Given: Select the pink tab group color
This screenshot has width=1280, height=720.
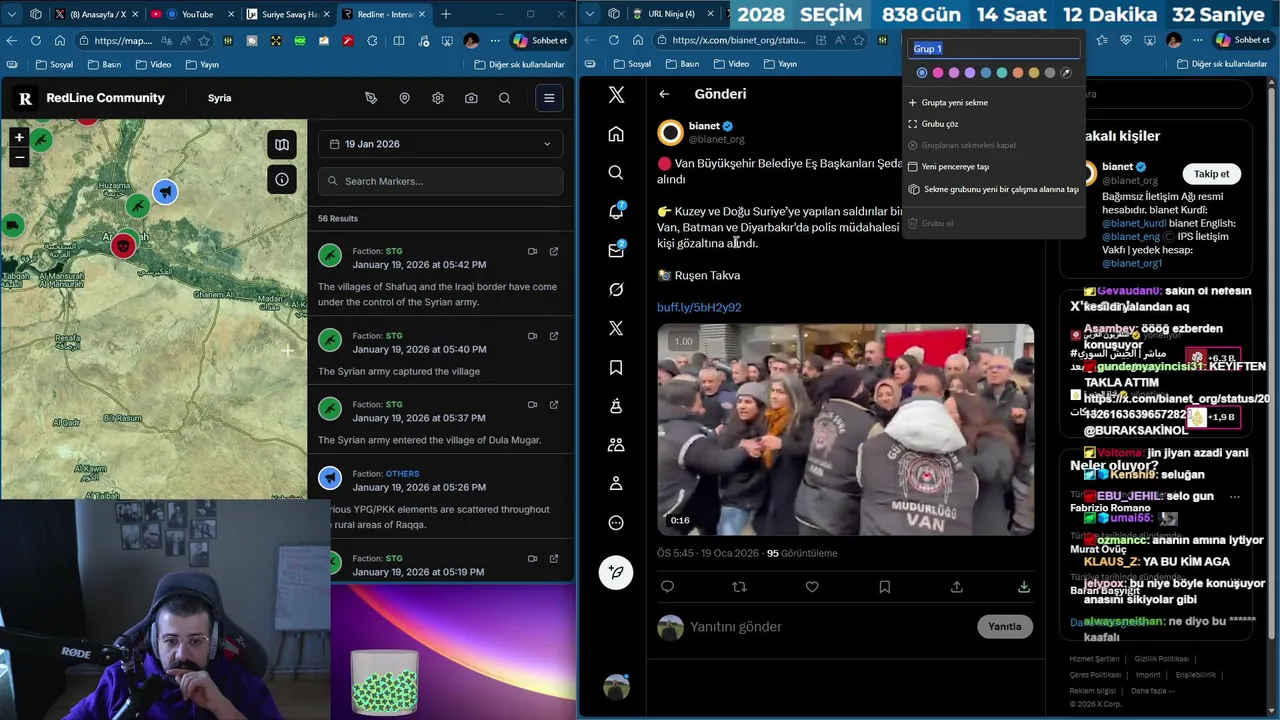Looking at the screenshot, I should tap(938, 73).
